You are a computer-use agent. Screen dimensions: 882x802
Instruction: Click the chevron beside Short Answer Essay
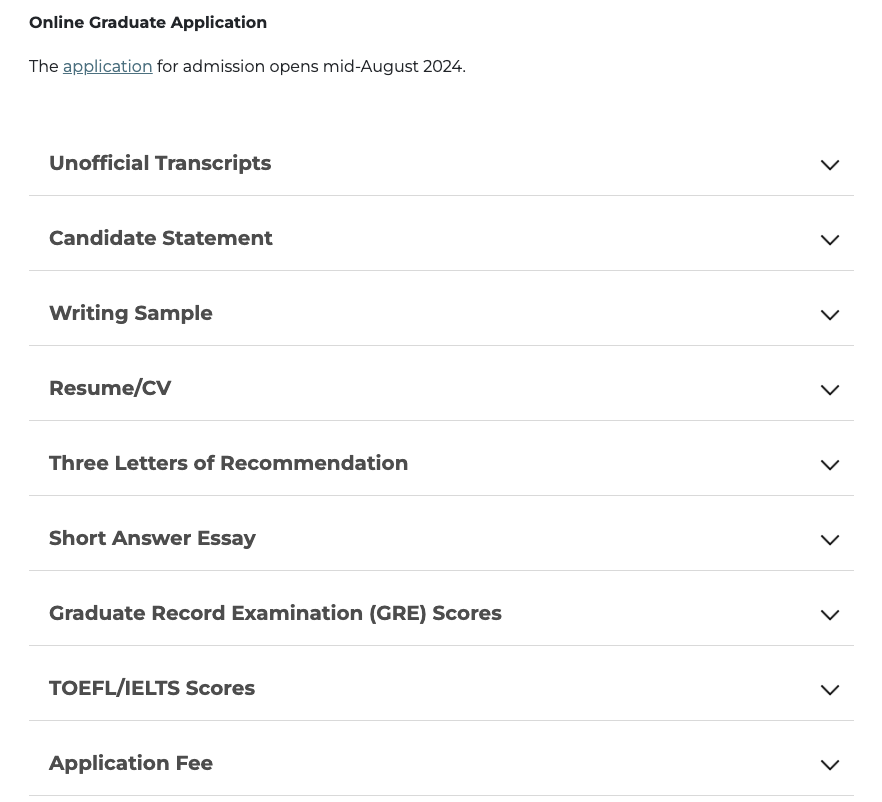830,540
